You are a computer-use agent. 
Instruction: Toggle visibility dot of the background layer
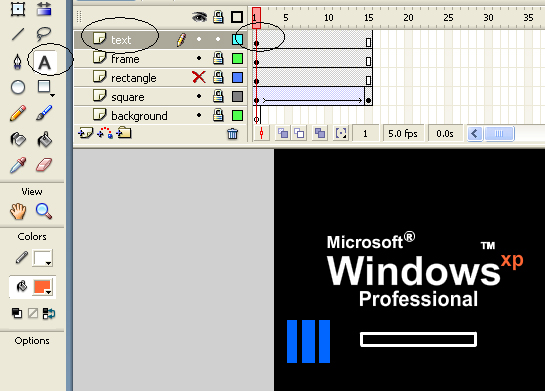coord(199,115)
